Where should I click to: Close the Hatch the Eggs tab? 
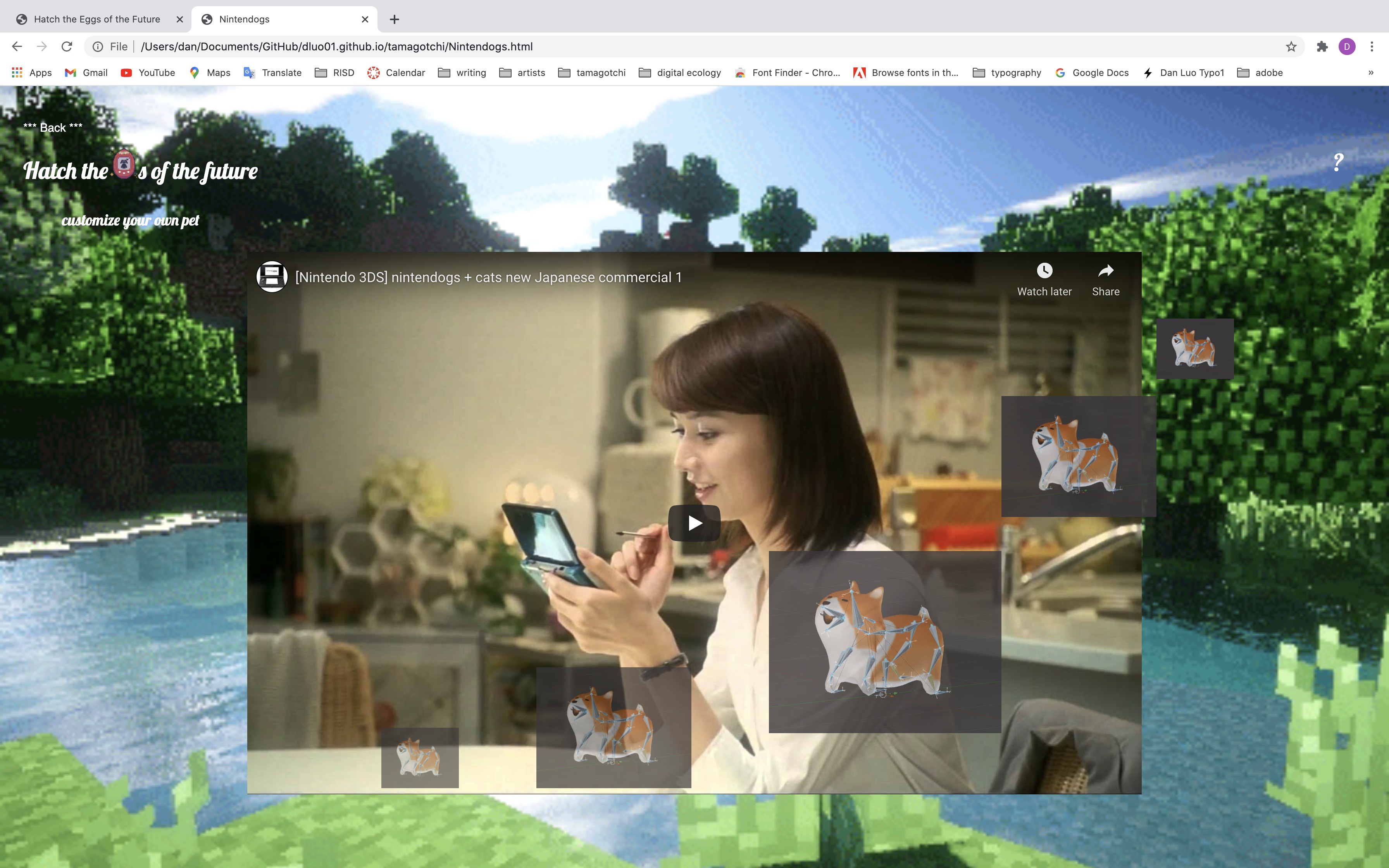(180, 19)
